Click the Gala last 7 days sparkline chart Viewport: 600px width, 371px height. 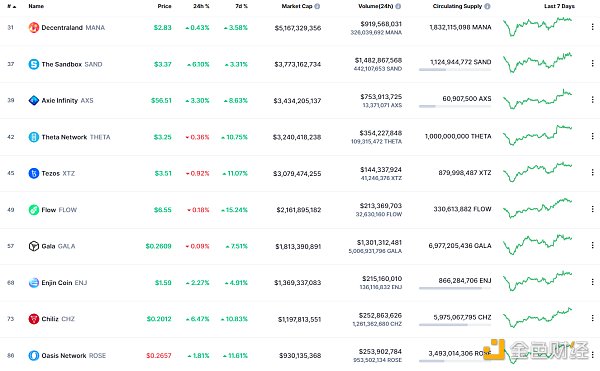537,245
